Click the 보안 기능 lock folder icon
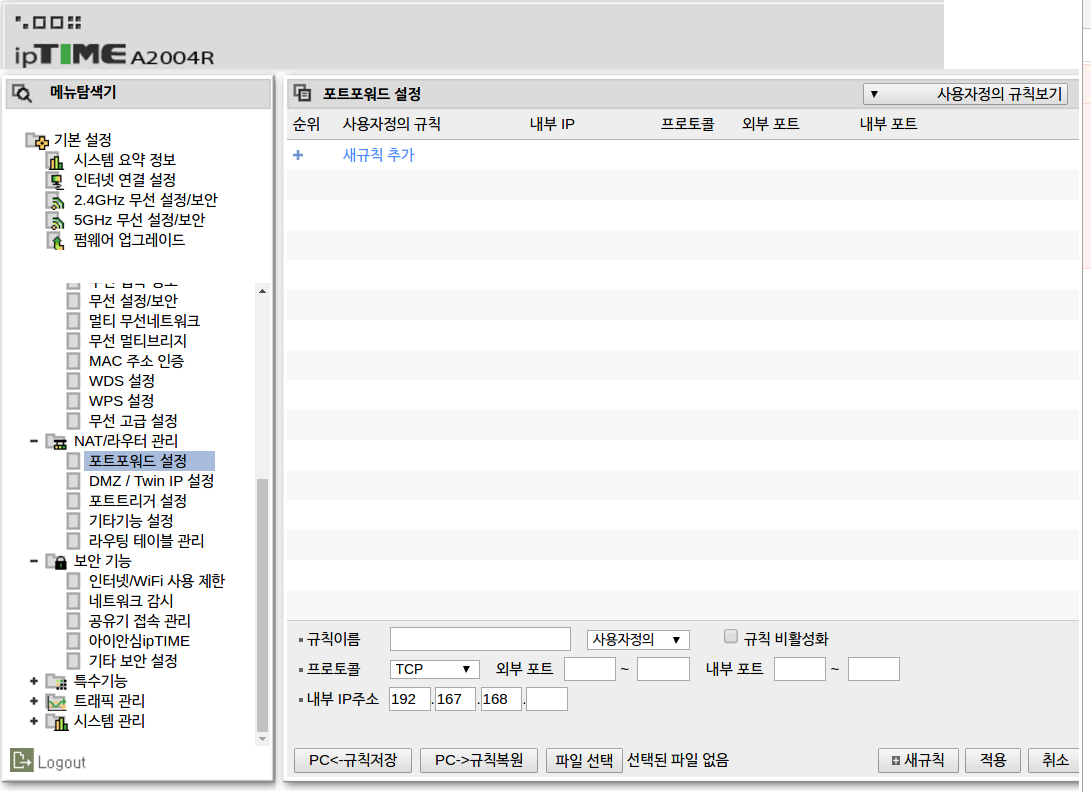The height and width of the screenshot is (792, 1091). coord(56,562)
